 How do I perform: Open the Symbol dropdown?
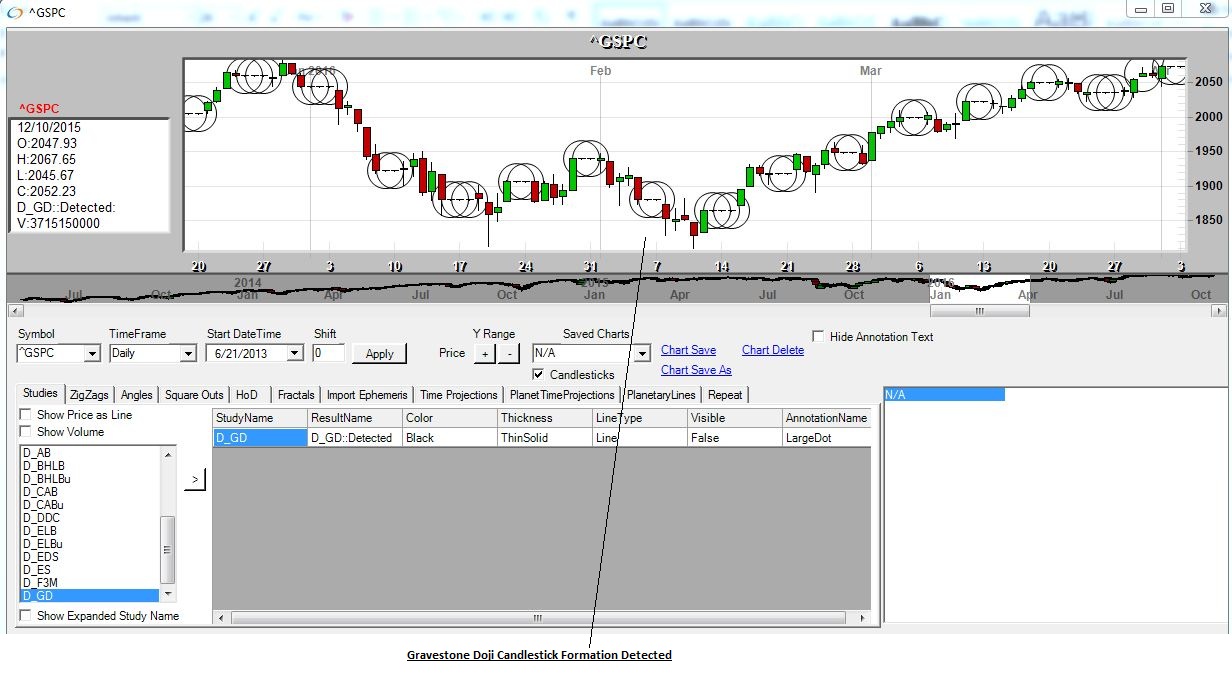[92, 354]
